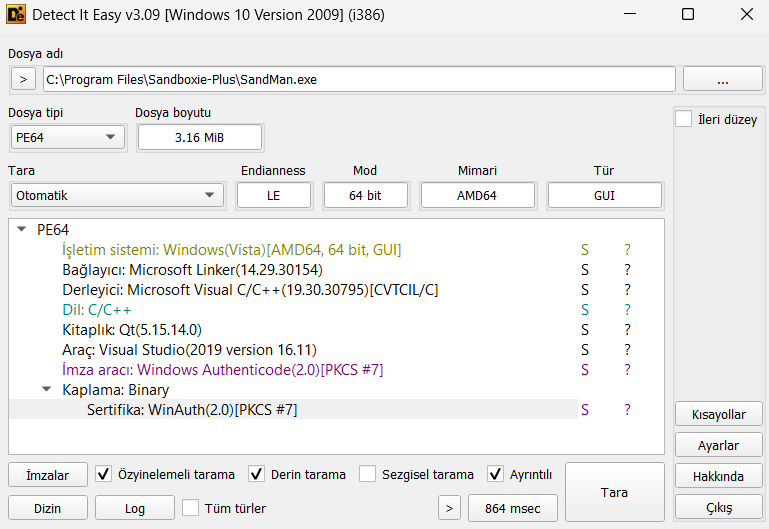Click the '>' button next to 864 msec

coord(449,508)
